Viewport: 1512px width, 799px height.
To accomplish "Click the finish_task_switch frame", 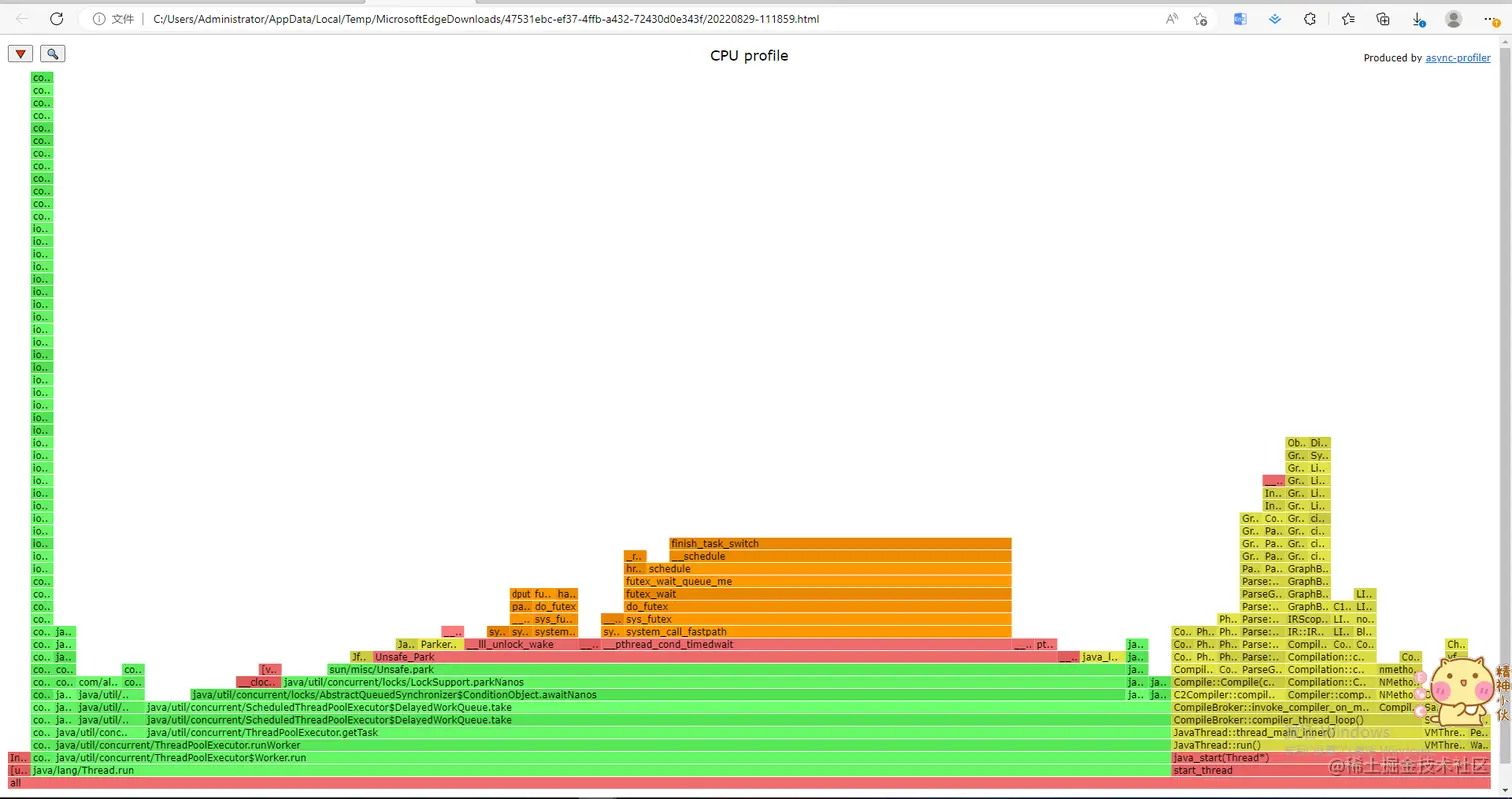I will (x=840, y=544).
